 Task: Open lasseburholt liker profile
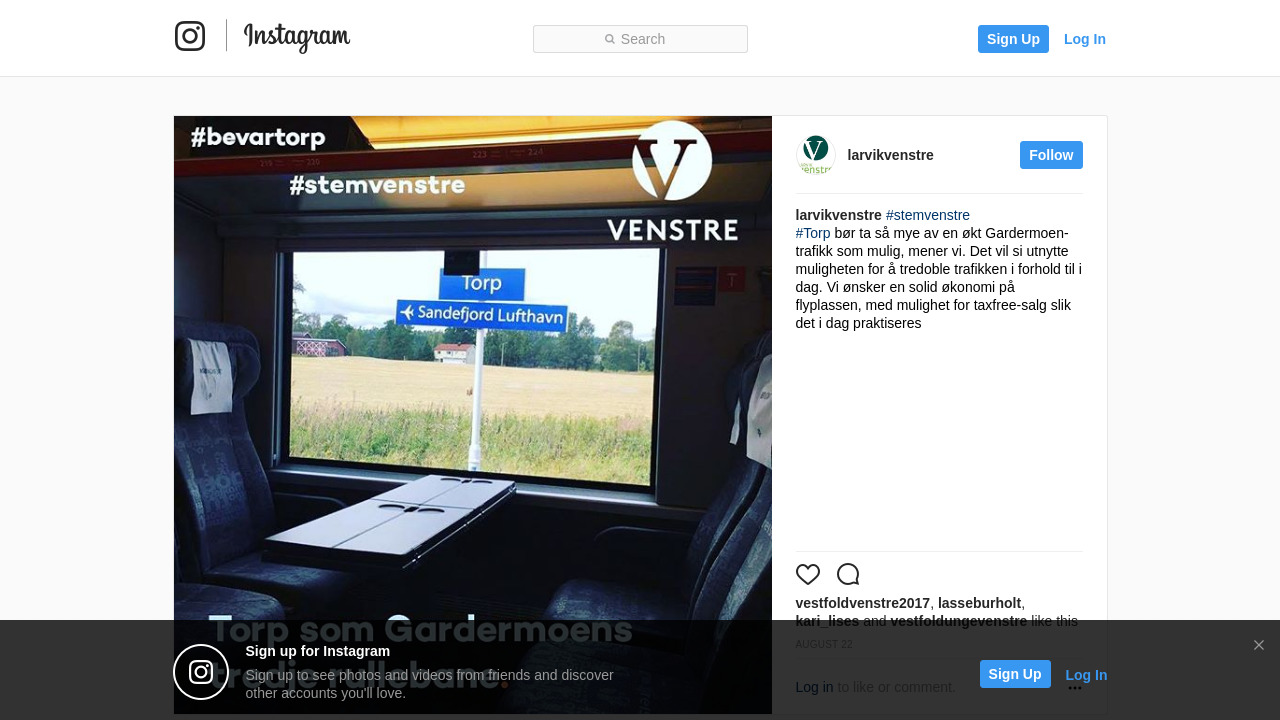point(979,603)
